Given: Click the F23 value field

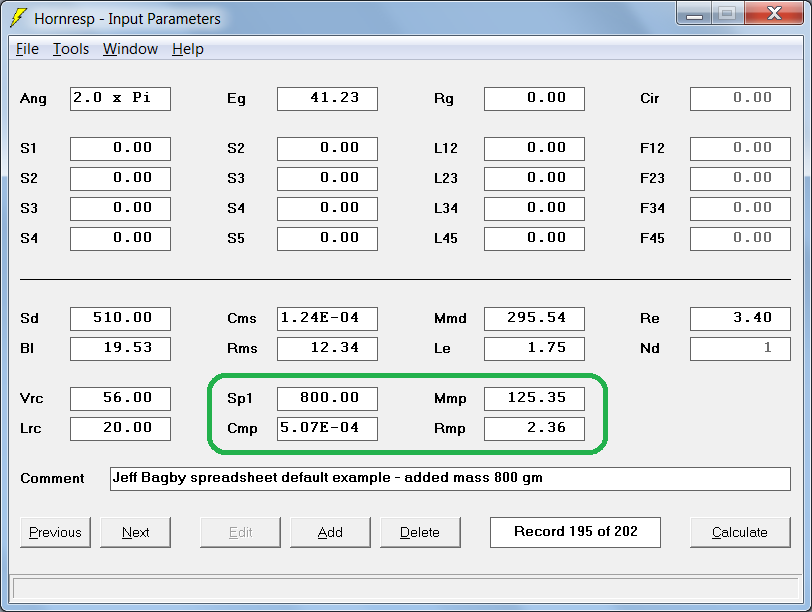Looking at the screenshot, I should 741,179.
